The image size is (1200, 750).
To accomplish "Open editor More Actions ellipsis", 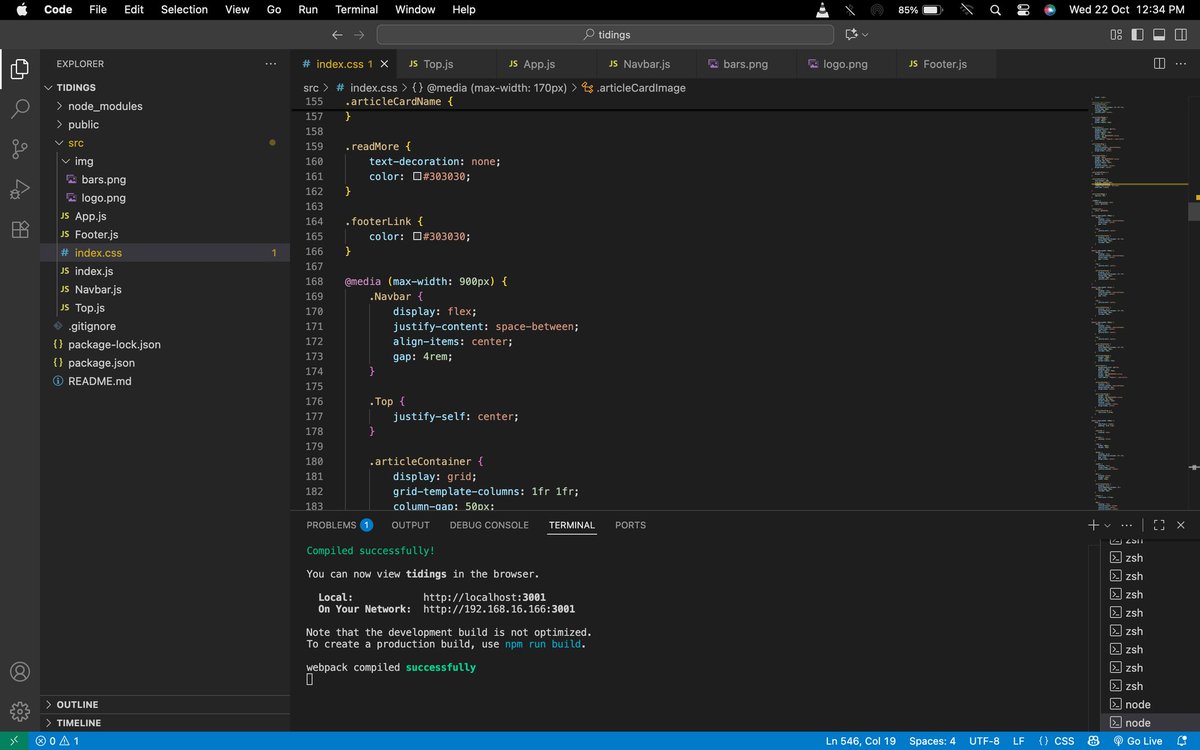I will point(1181,64).
